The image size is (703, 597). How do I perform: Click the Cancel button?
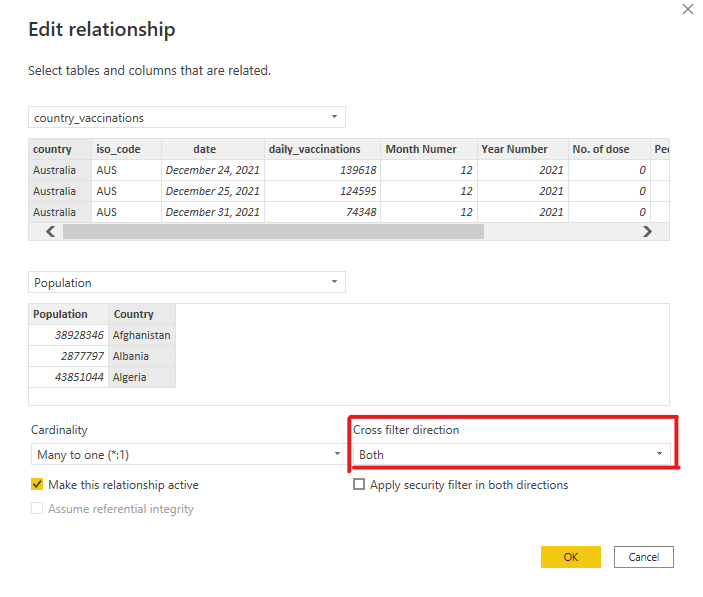click(x=643, y=557)
